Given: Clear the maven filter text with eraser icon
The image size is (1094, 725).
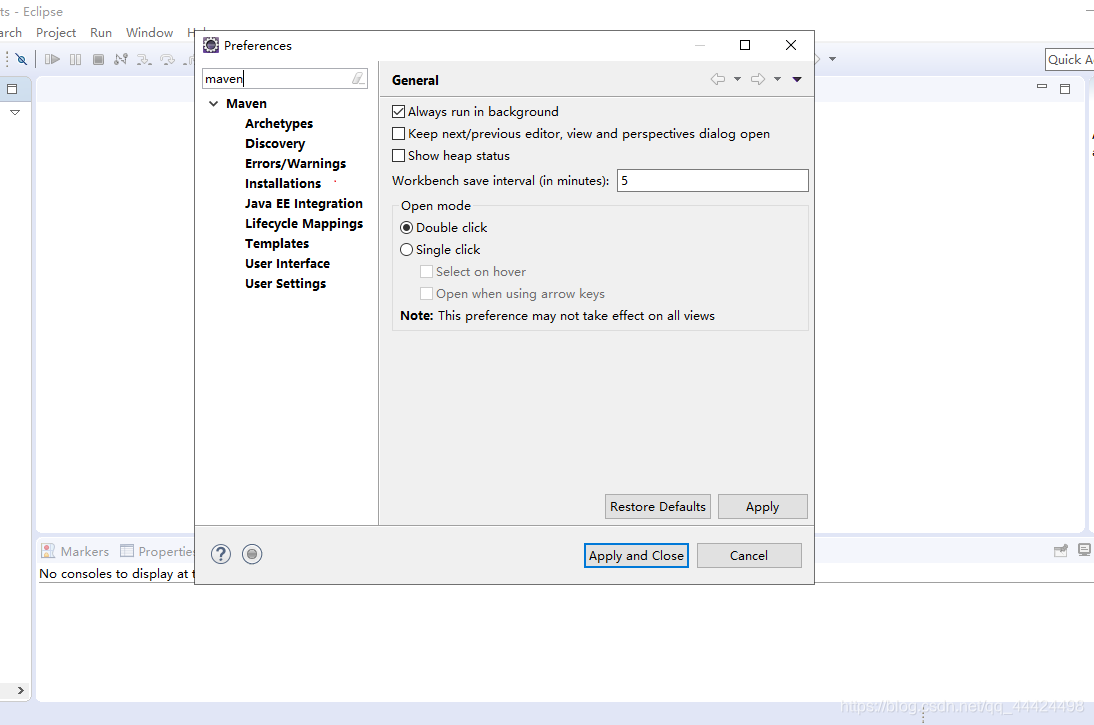Looking at the screenshot, I should tap(358, 78).
